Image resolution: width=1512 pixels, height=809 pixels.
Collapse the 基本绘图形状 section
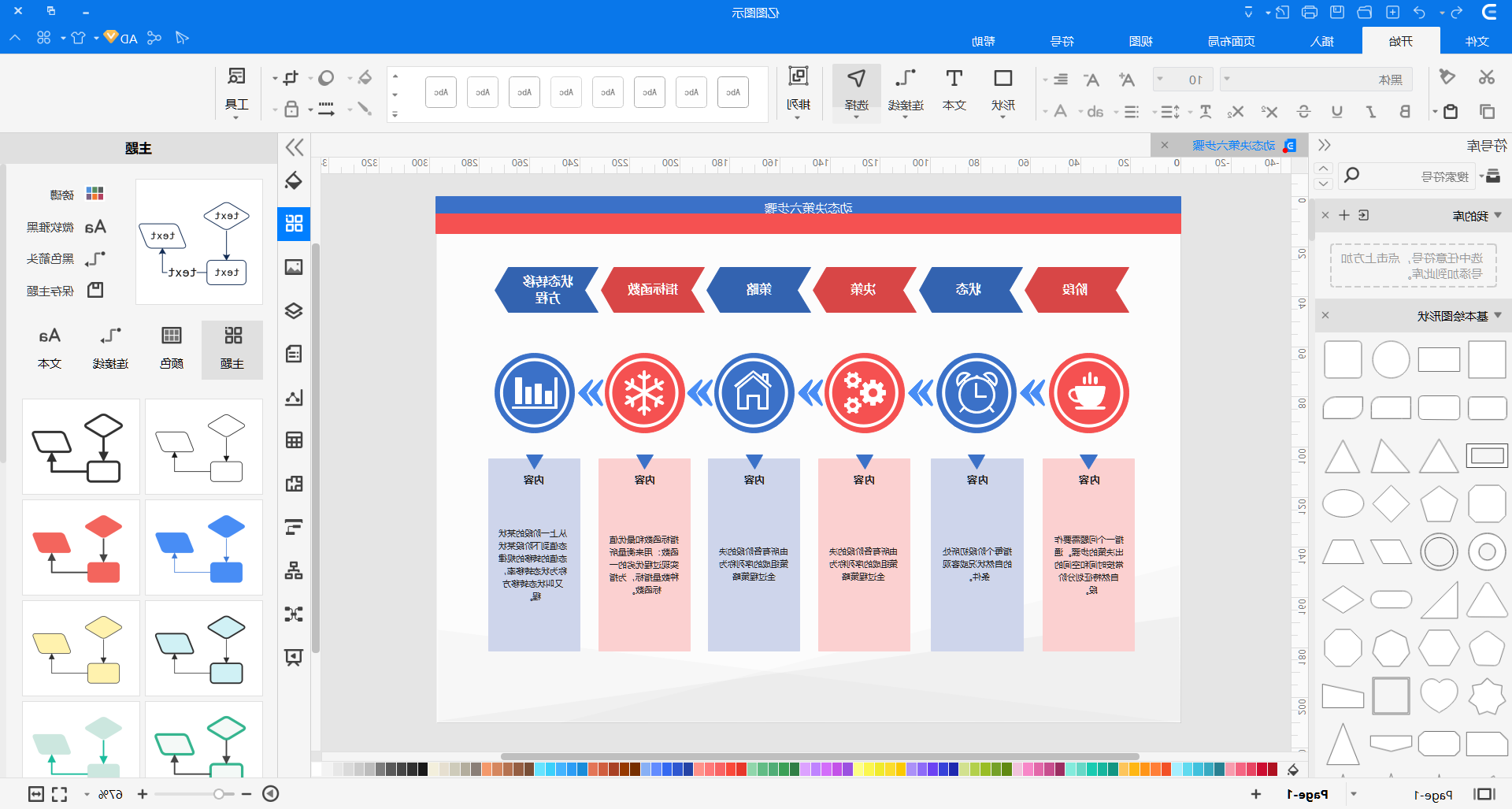[x=1498, y=315]
